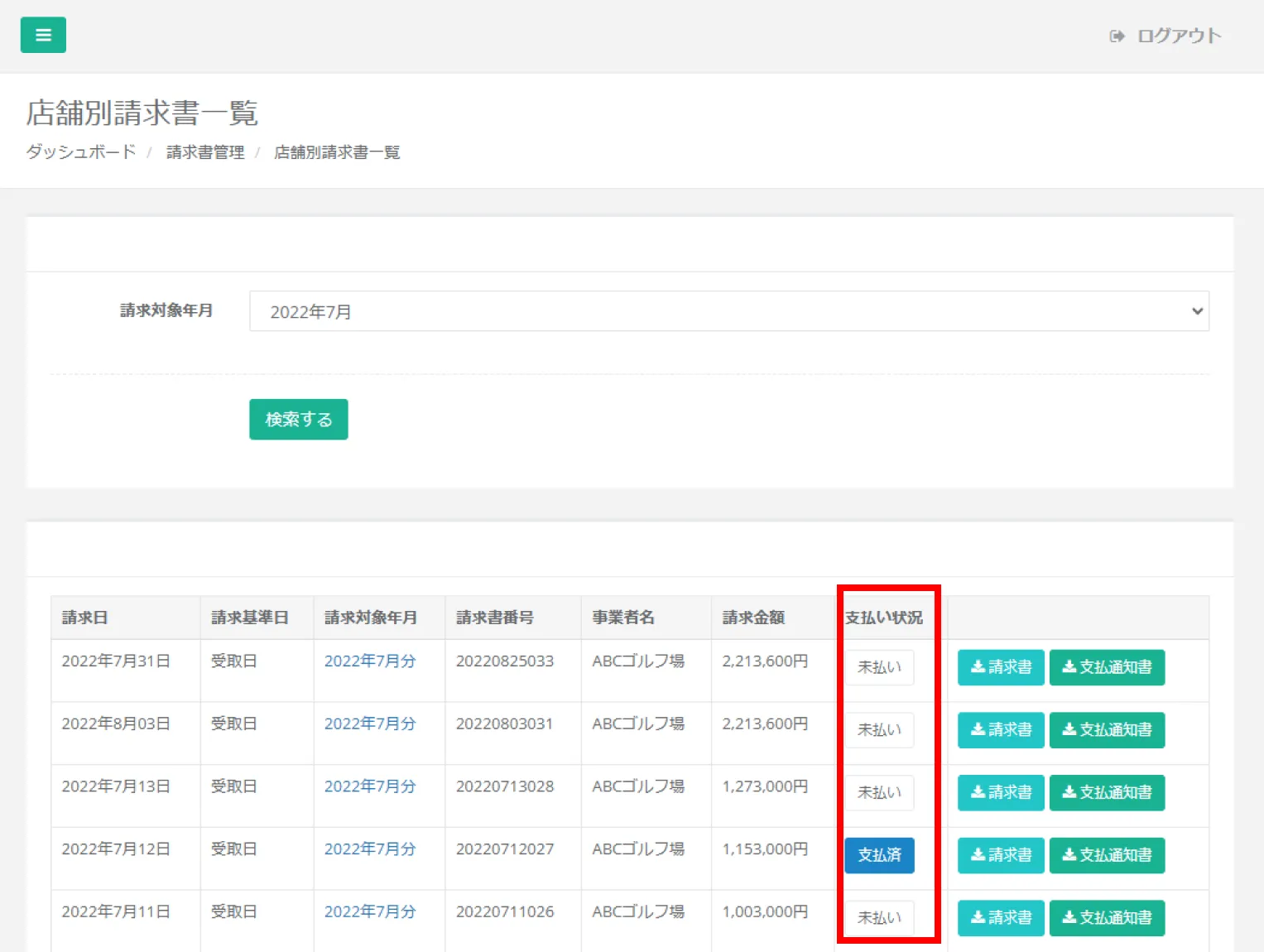1264x952 pixels.
Task: Open 請求書管理 breadcrumb link
Action: 205,151
